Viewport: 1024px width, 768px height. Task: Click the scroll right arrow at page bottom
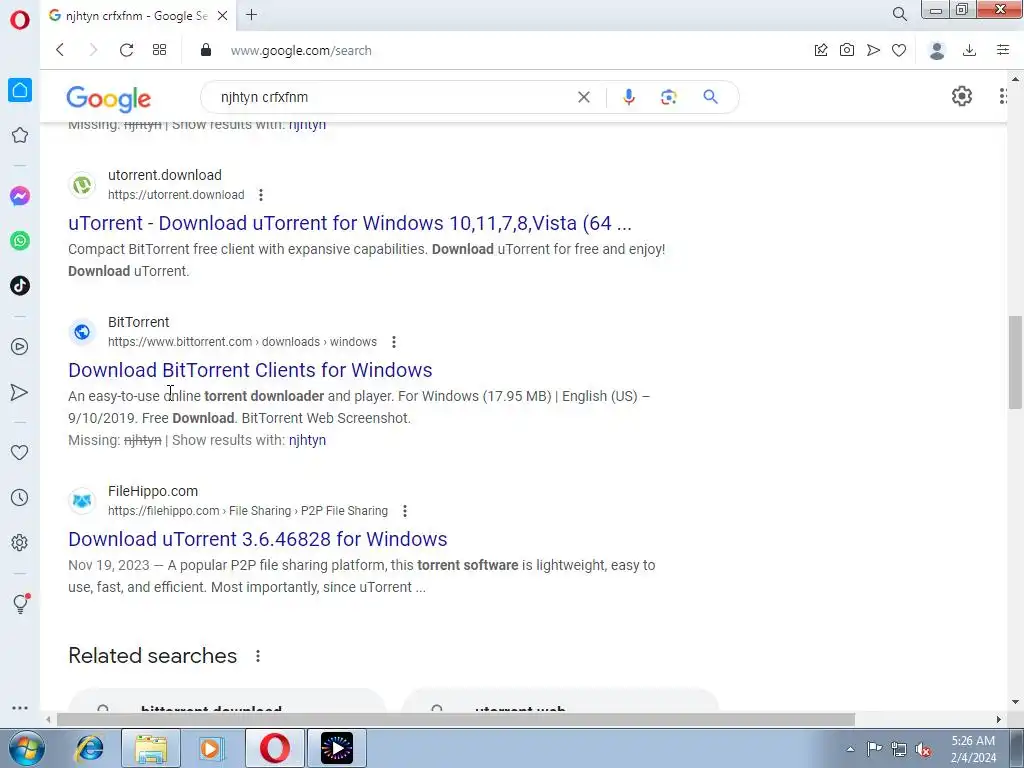point(999,719)
